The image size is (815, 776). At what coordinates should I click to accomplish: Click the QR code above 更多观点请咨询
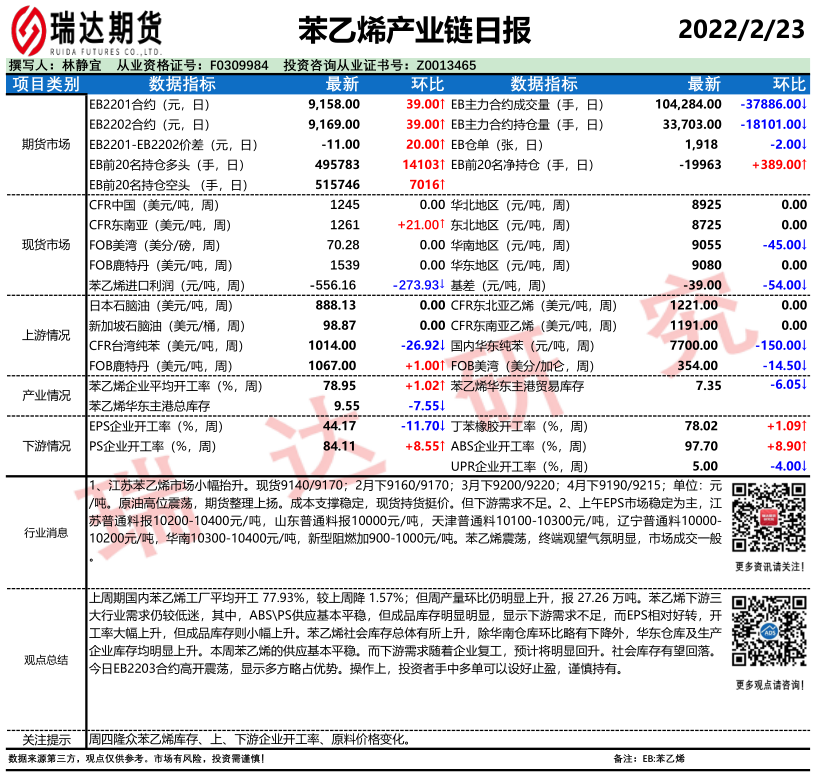(x=767, y=633)
